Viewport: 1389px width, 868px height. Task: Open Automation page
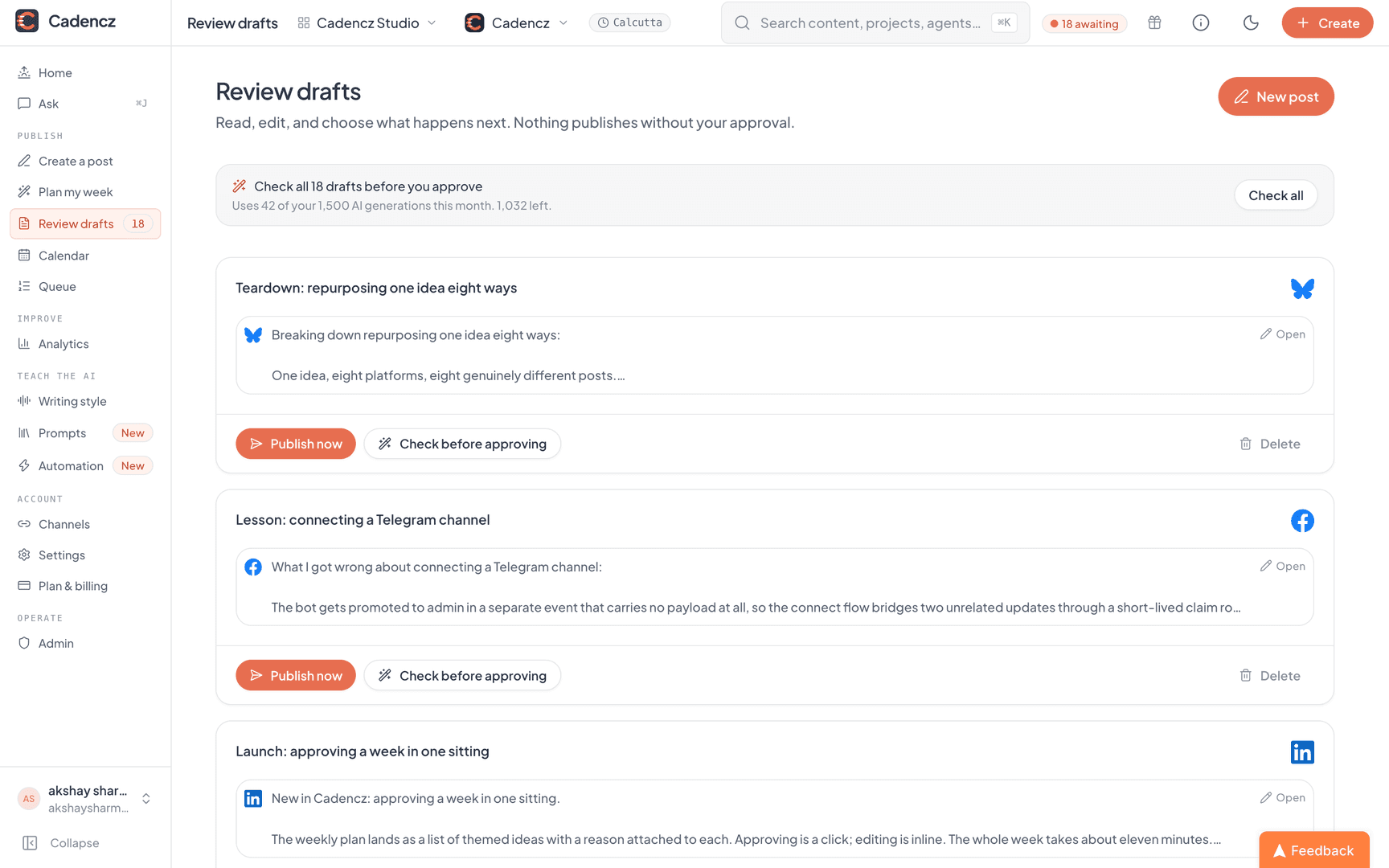point(85,466)
